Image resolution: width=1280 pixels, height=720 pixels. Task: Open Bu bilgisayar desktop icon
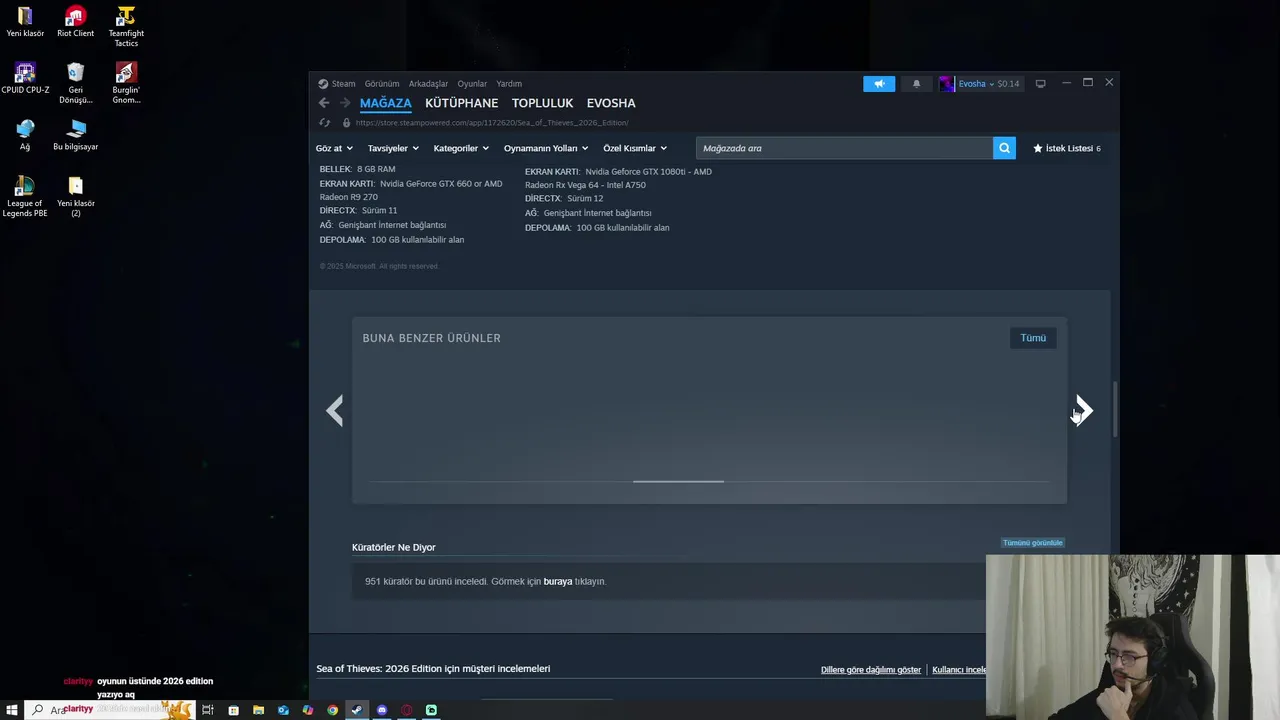(x=75, y=135)
